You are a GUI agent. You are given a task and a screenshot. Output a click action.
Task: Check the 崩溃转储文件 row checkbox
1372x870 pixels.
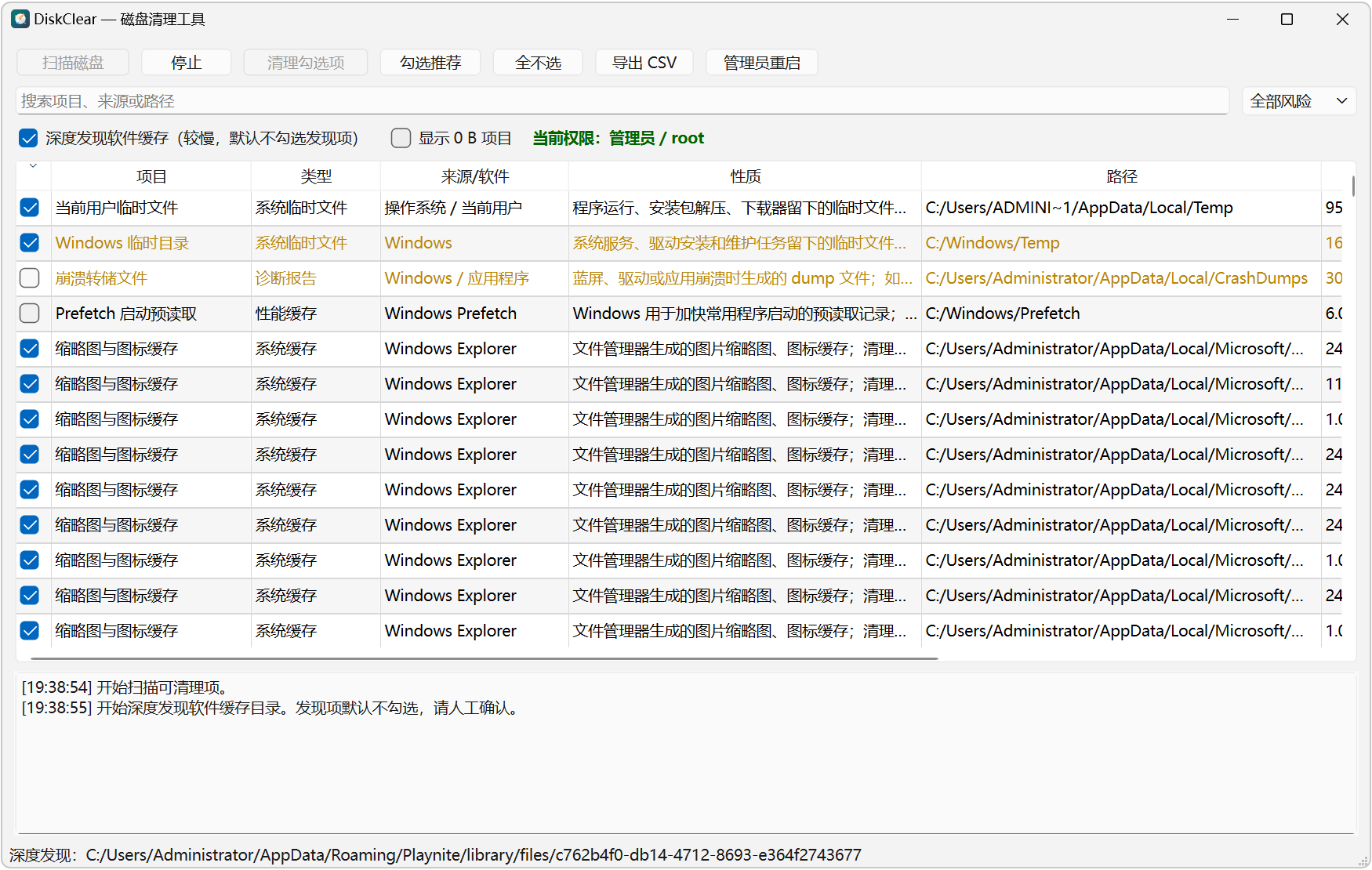pos(30,278)
